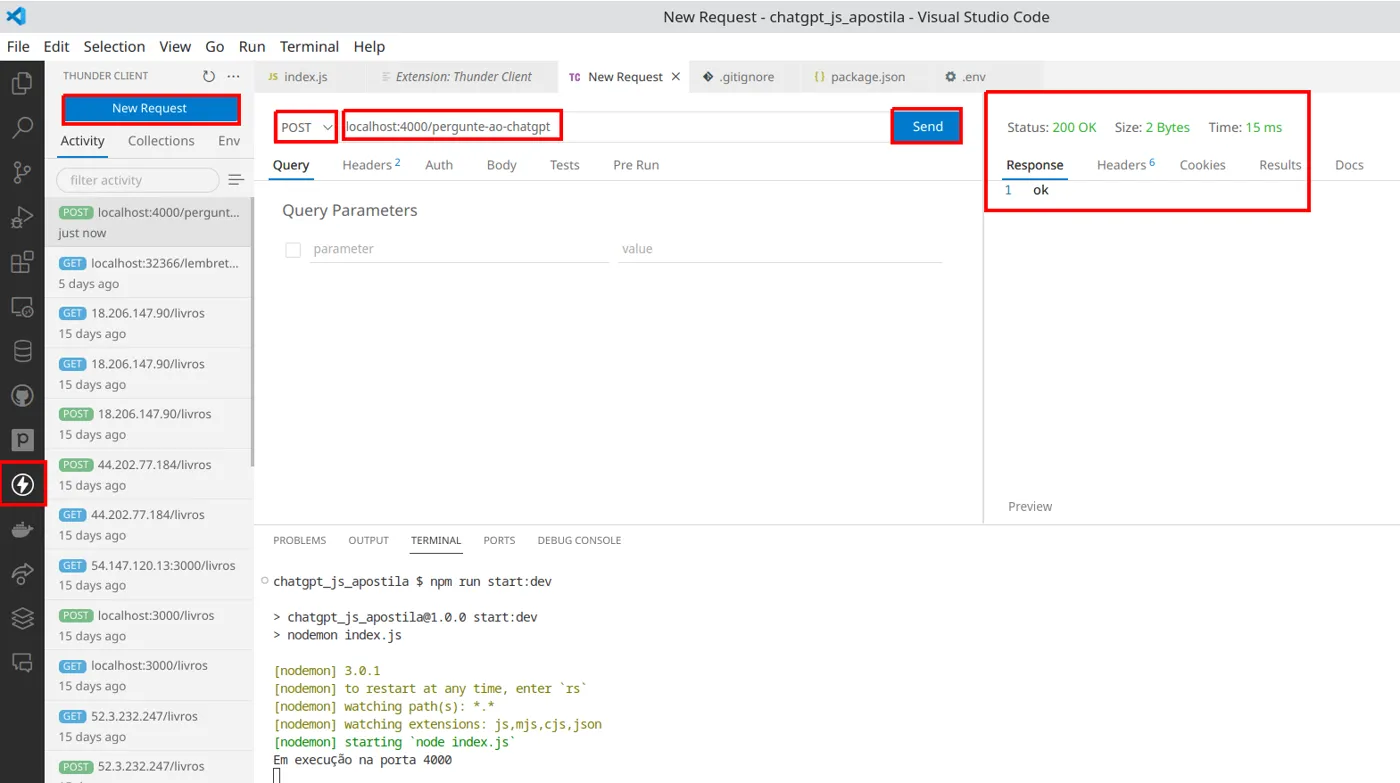Open the Search view magnifier icon
This screenshot has width=1400, height=783.
pos(22,128)
